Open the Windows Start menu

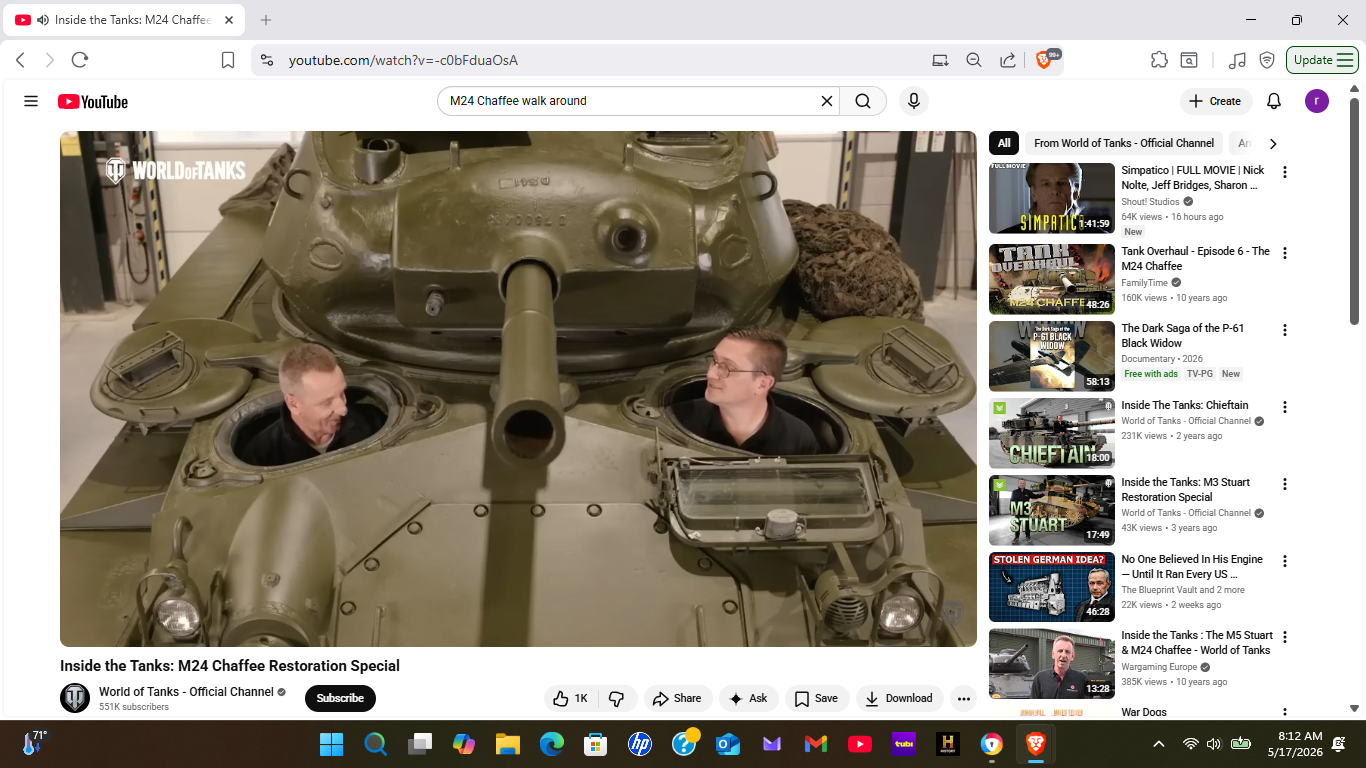tap(331, 744)
